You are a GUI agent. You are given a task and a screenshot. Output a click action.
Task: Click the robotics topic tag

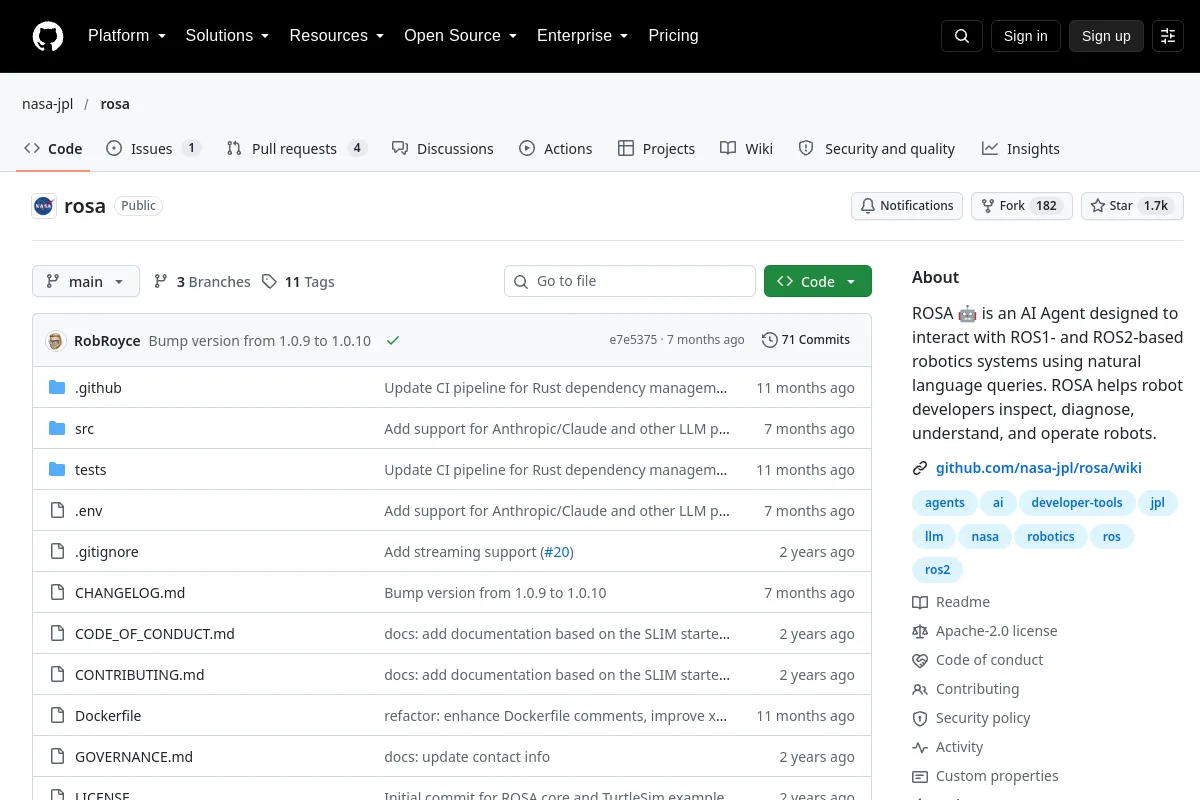tap(1050, 537)
